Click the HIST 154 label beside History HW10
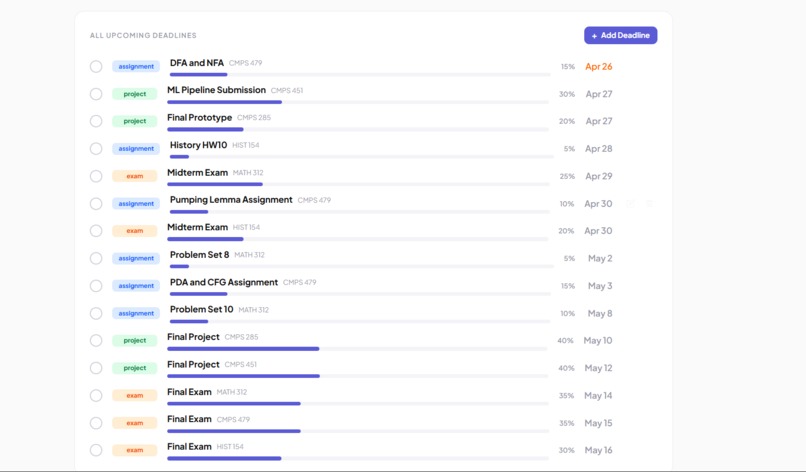806x472 pixels. [246, 146]
